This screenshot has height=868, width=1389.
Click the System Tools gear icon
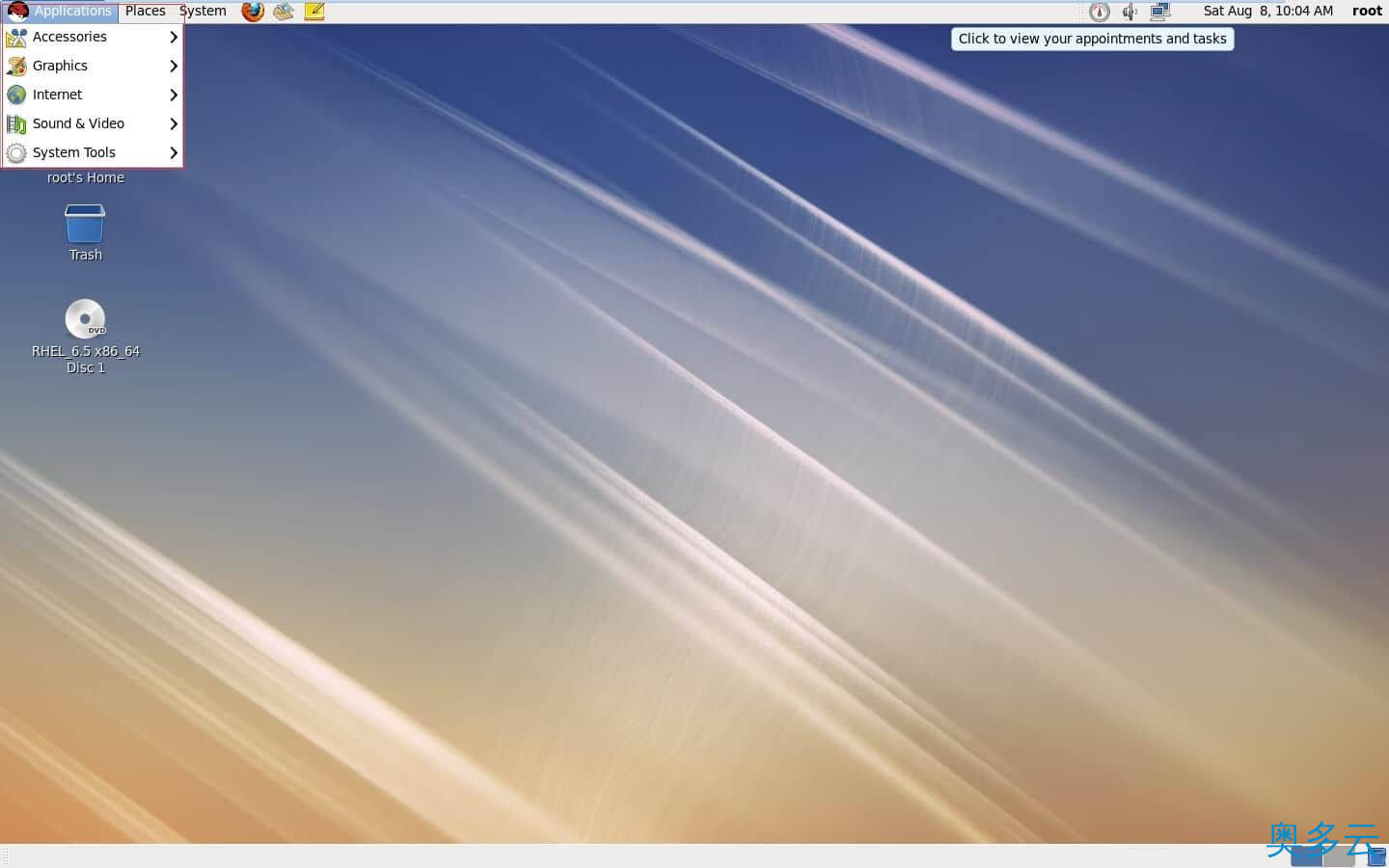point(16,153)
